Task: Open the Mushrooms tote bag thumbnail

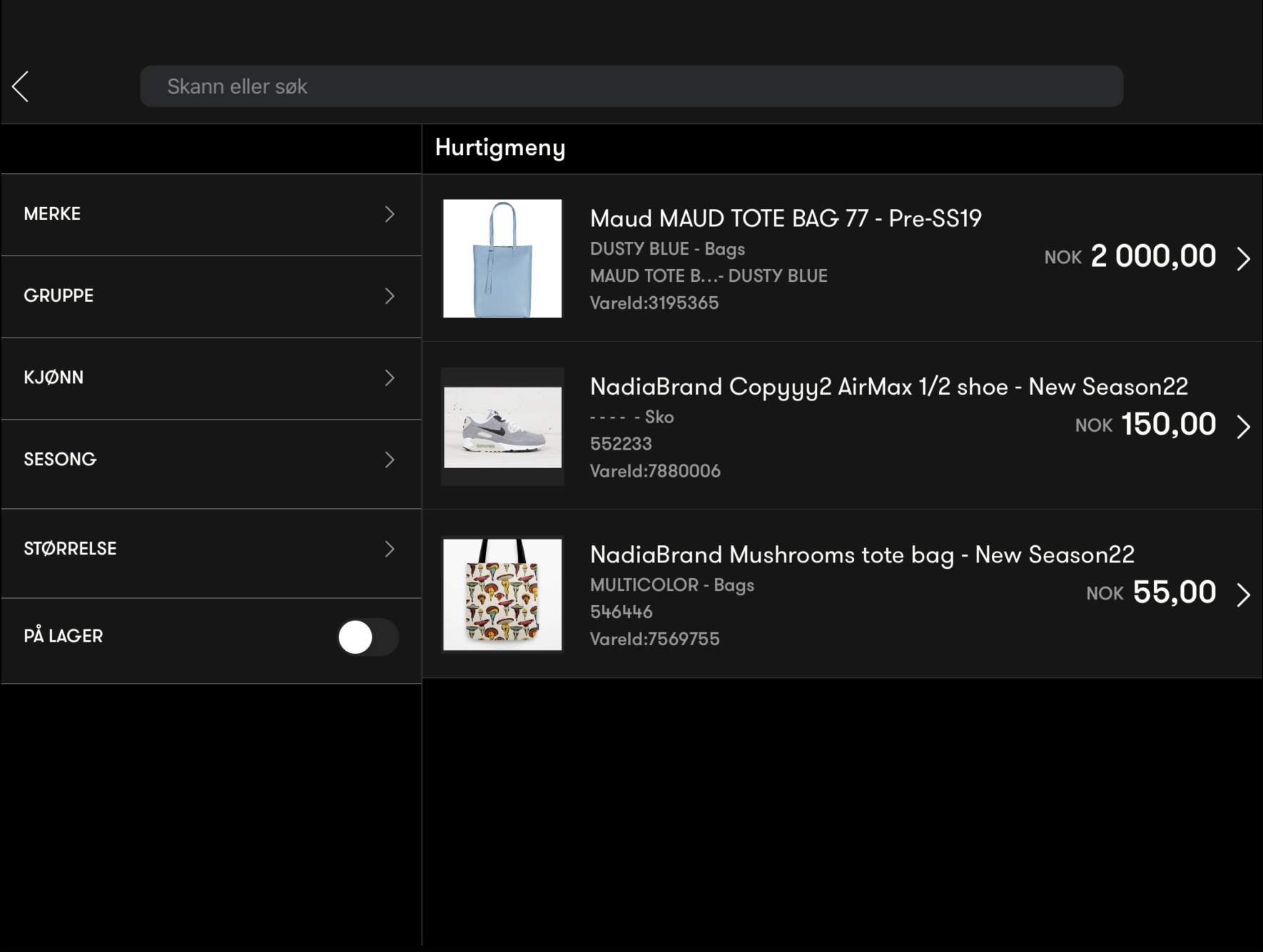Action: click(502, 594)
